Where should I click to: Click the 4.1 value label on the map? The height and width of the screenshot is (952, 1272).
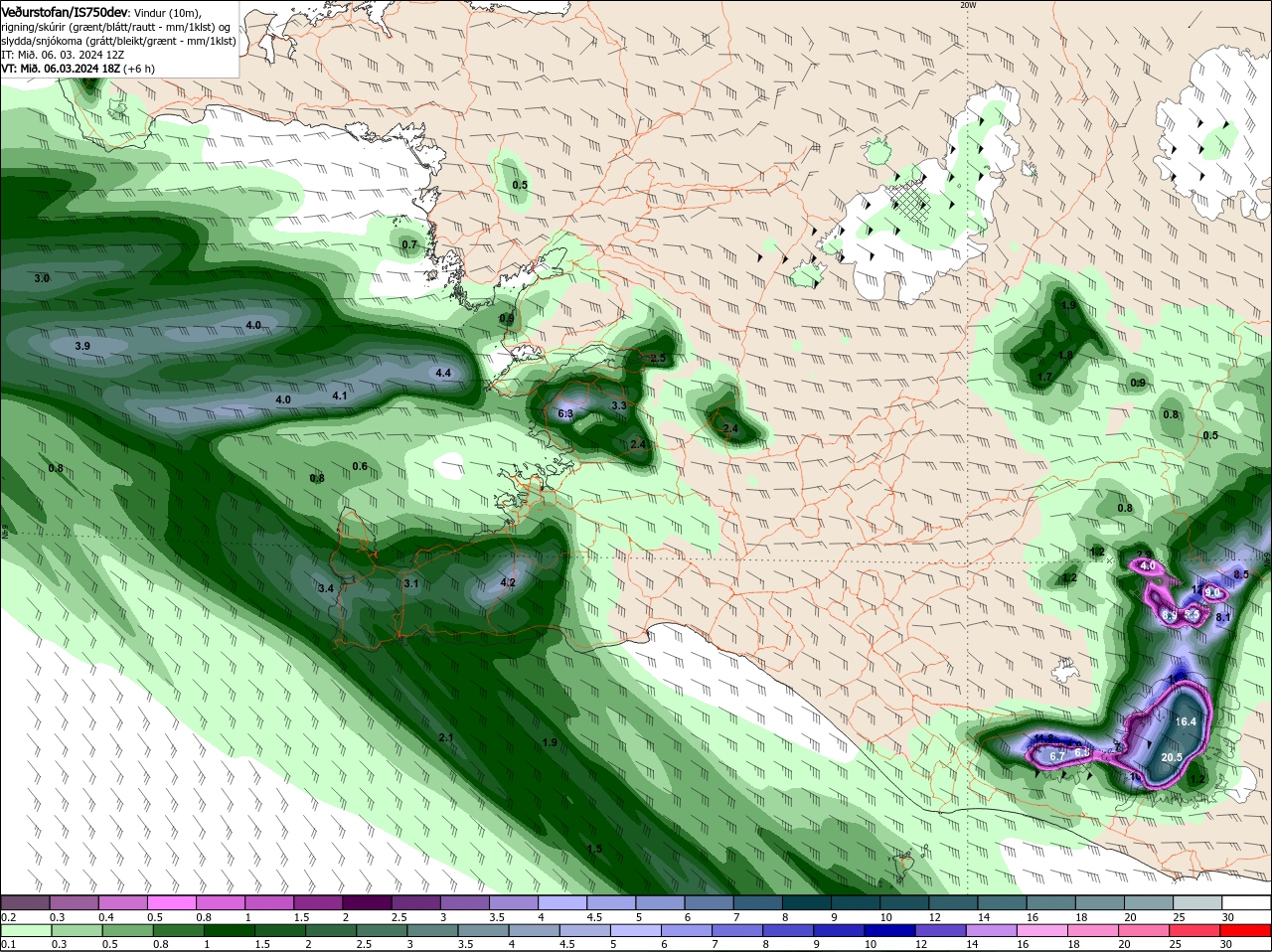(340, 396)
